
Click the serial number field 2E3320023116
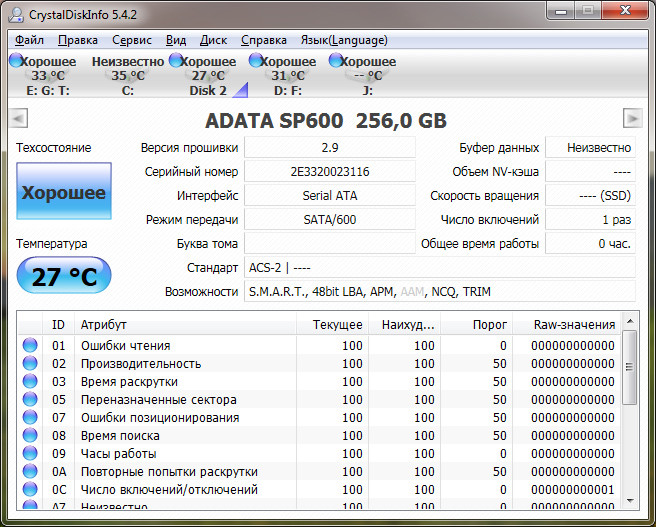point(330,171)
